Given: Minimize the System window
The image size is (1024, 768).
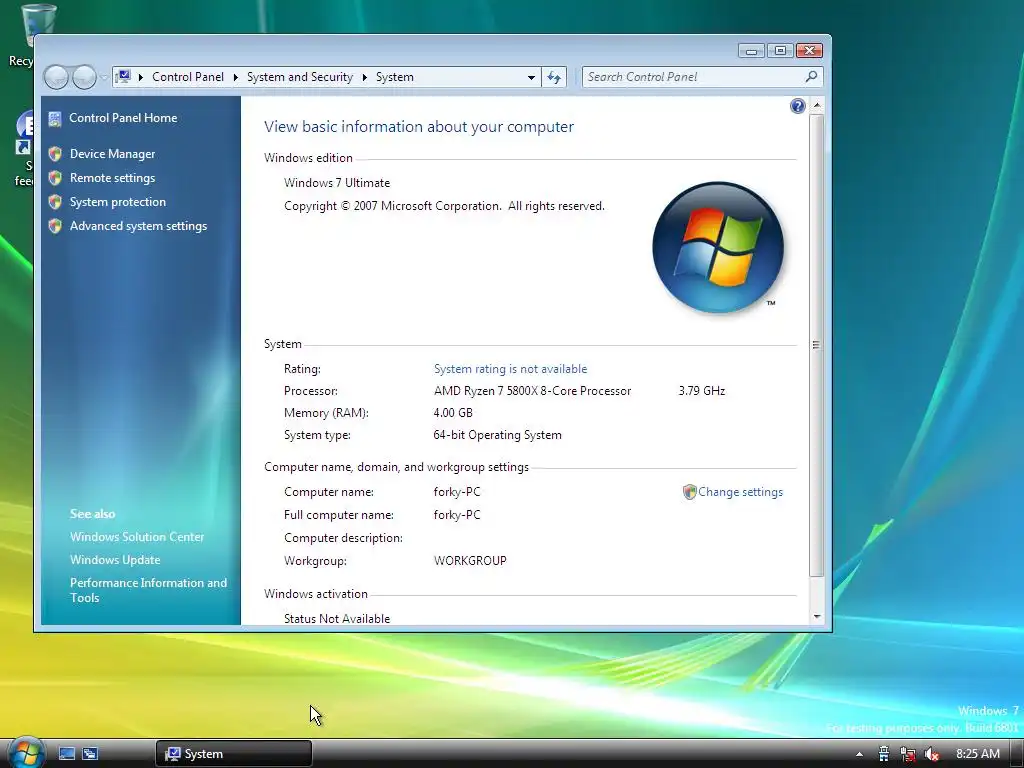Looking at the screenshot, I should click(752, 51).
